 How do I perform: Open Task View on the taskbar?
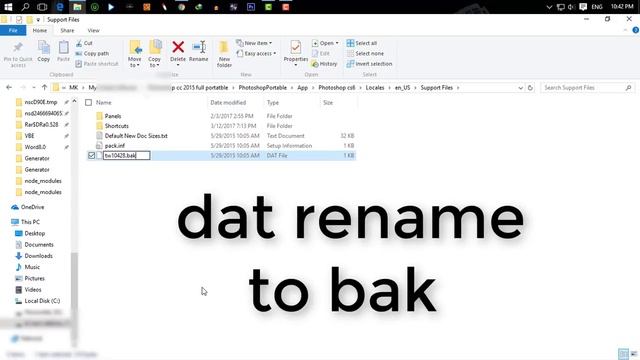coord(42,7)
